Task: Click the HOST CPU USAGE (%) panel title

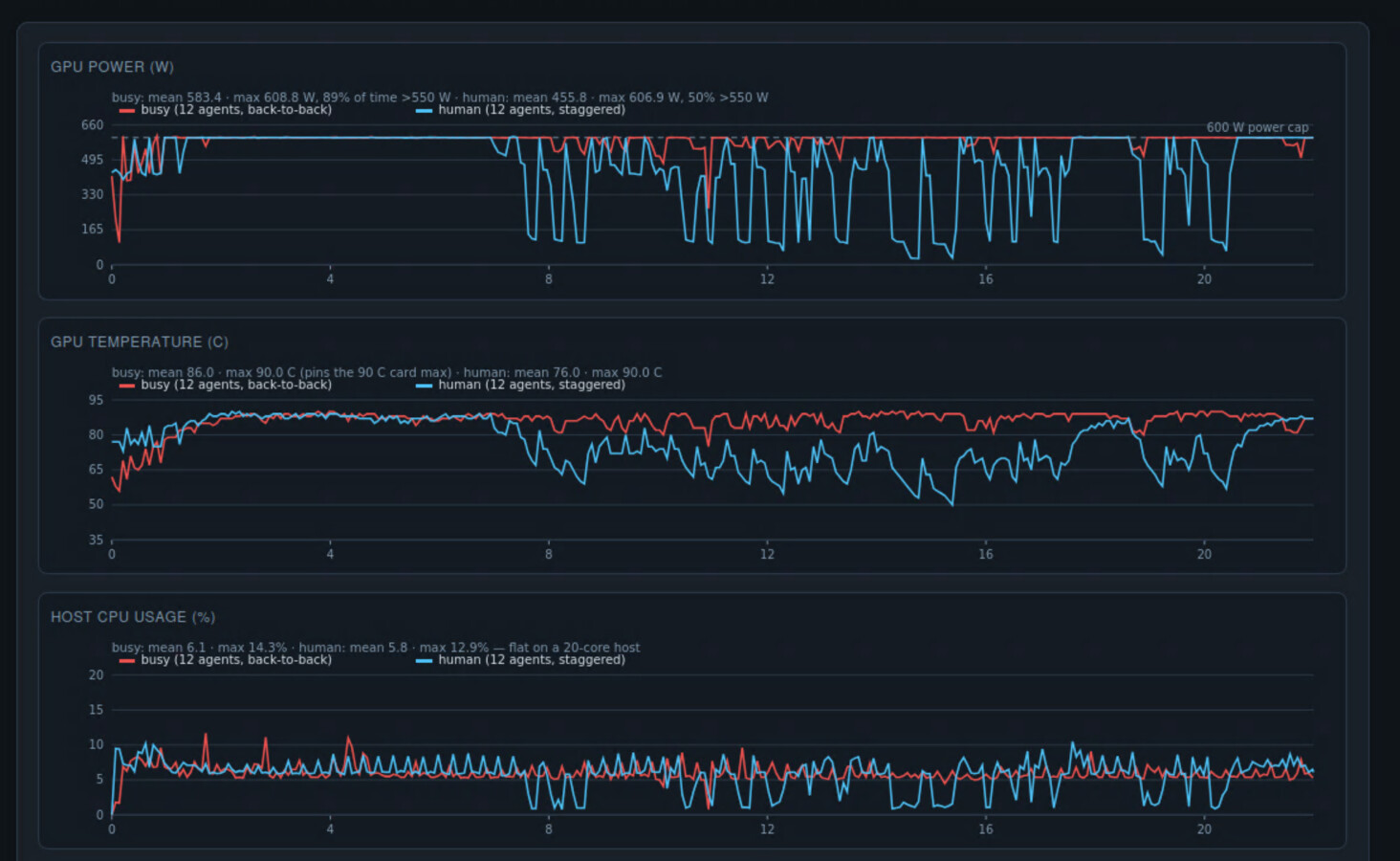Action: click(x=133, y=617)
